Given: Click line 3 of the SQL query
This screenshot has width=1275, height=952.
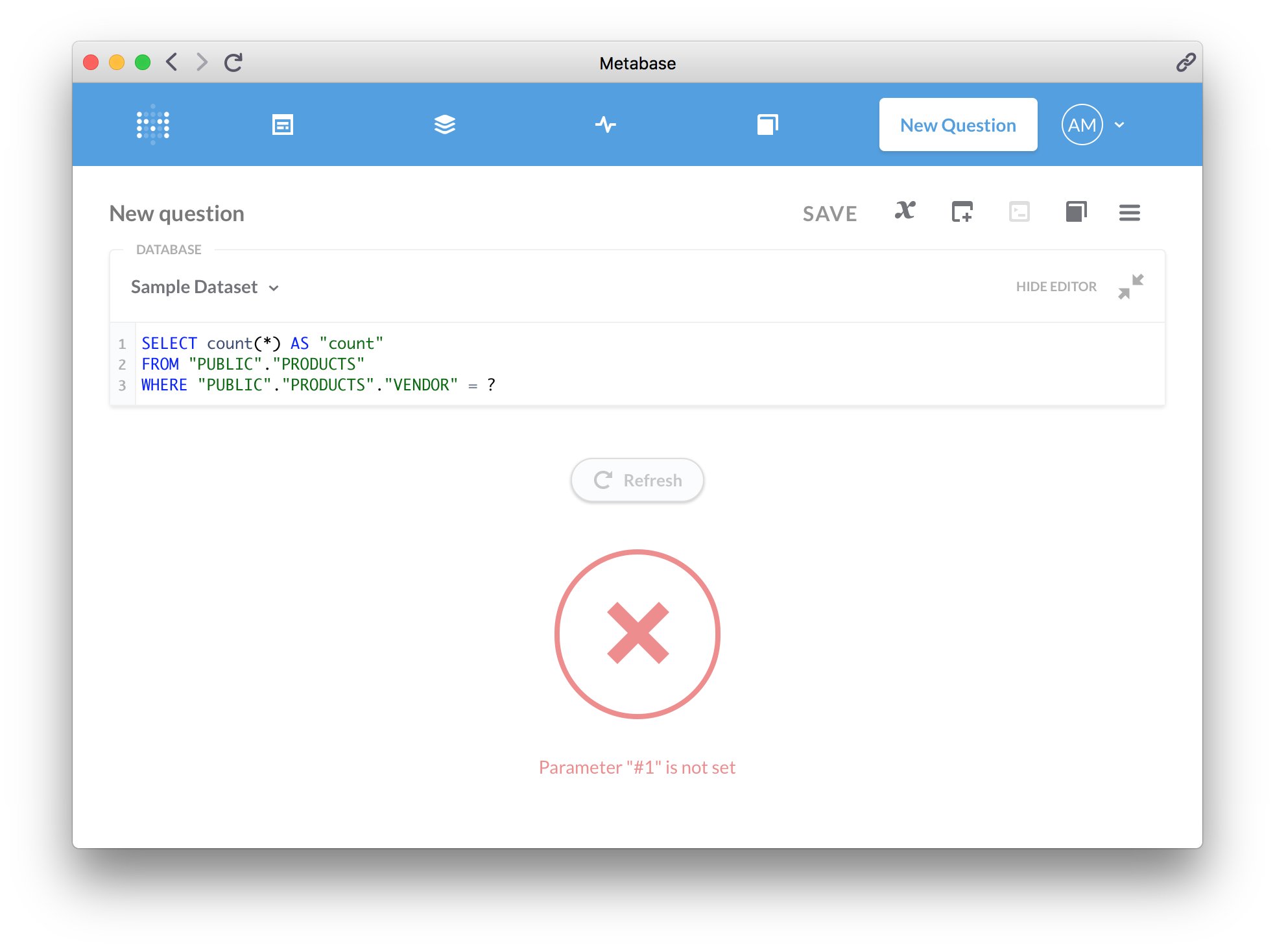Looking at the screenshot, I should click(x=318, y=385).
